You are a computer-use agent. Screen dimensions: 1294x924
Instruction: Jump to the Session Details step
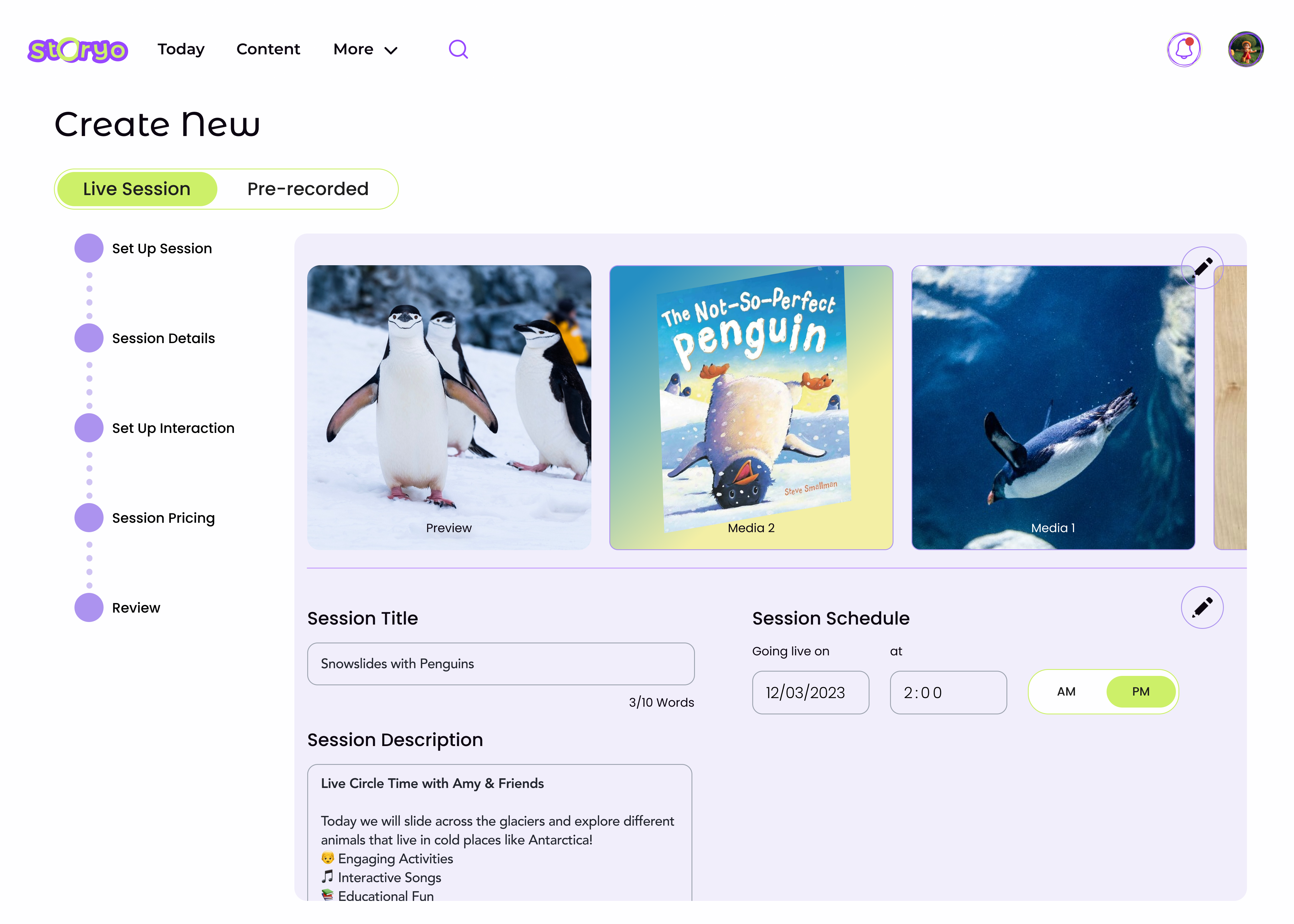tap(145, 338)
